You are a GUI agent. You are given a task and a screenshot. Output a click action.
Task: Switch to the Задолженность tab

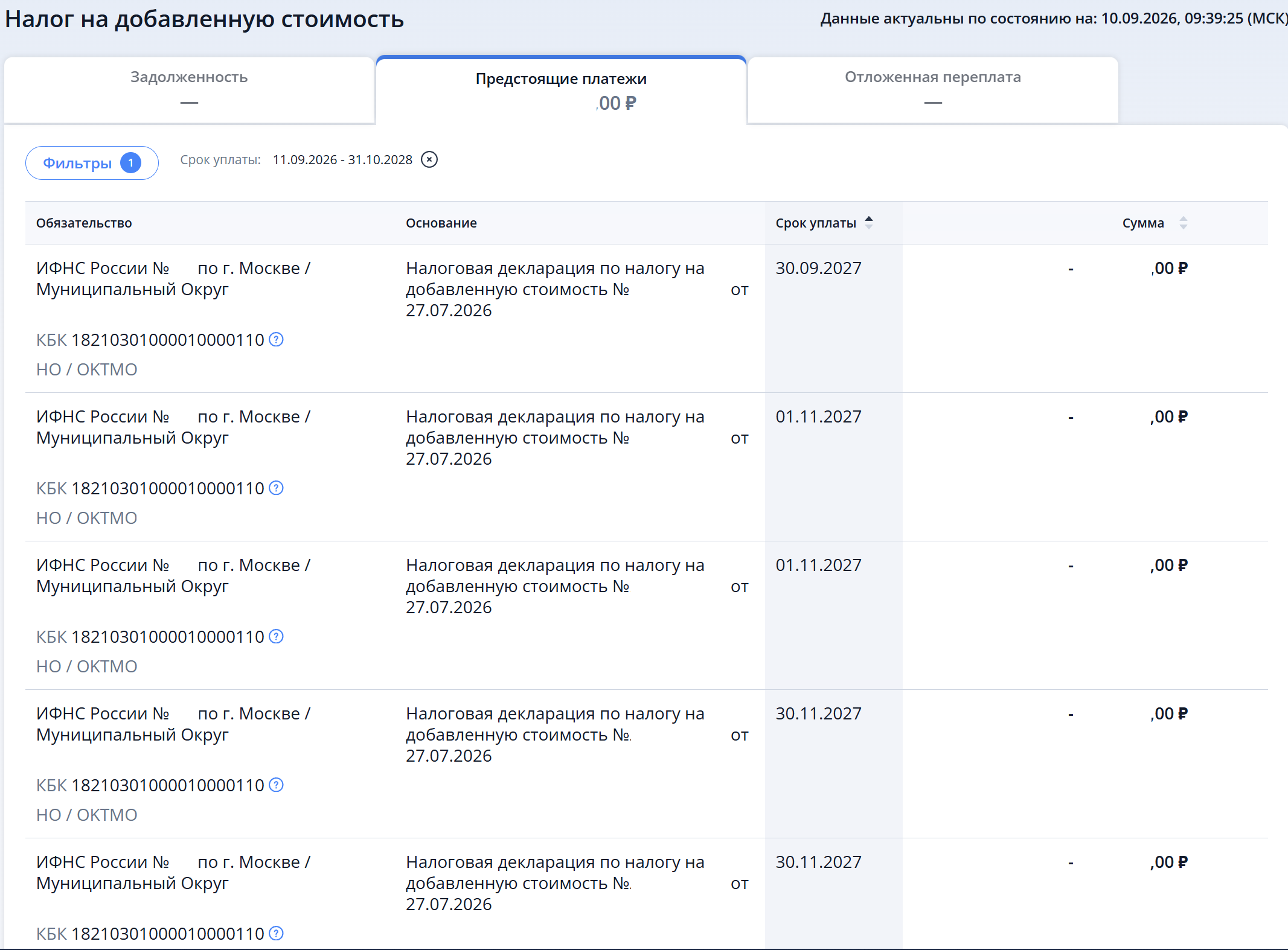coord(189,90)
